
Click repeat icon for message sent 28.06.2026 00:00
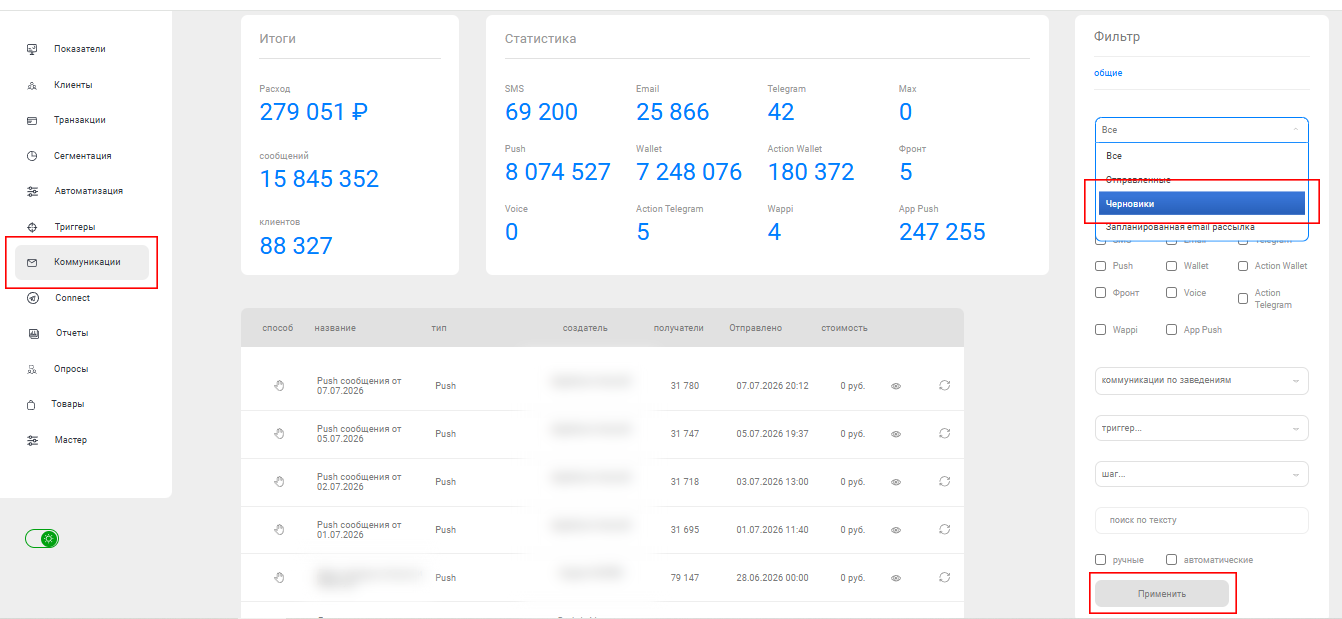tap(944, 577)
